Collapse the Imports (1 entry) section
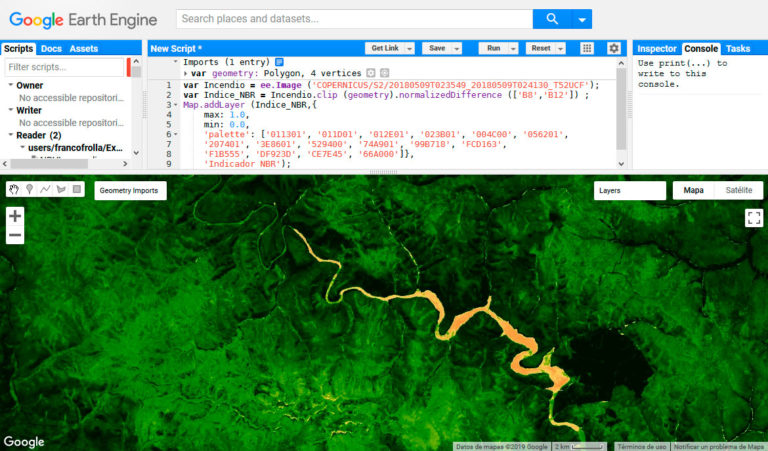Image resolution: width=768 pixels, height=451 pixels. pos(175,62)
